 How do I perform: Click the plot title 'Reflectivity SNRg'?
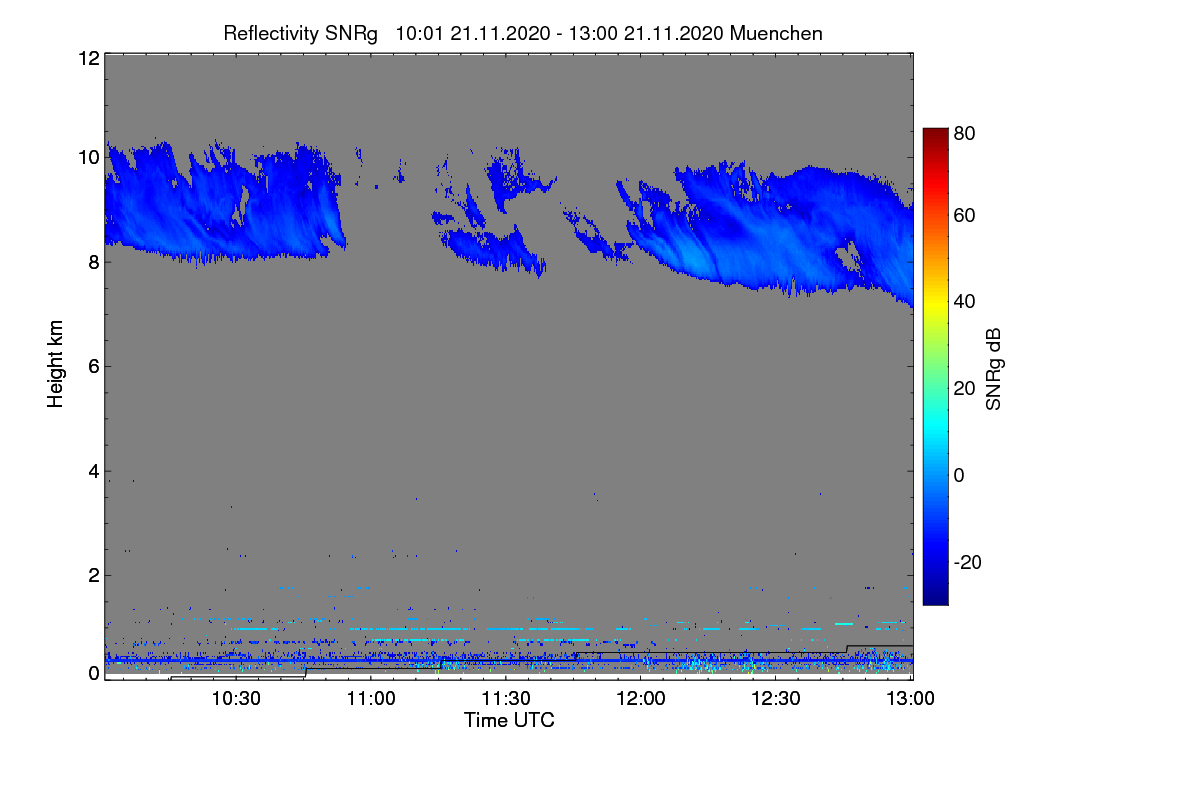(301, 33)
